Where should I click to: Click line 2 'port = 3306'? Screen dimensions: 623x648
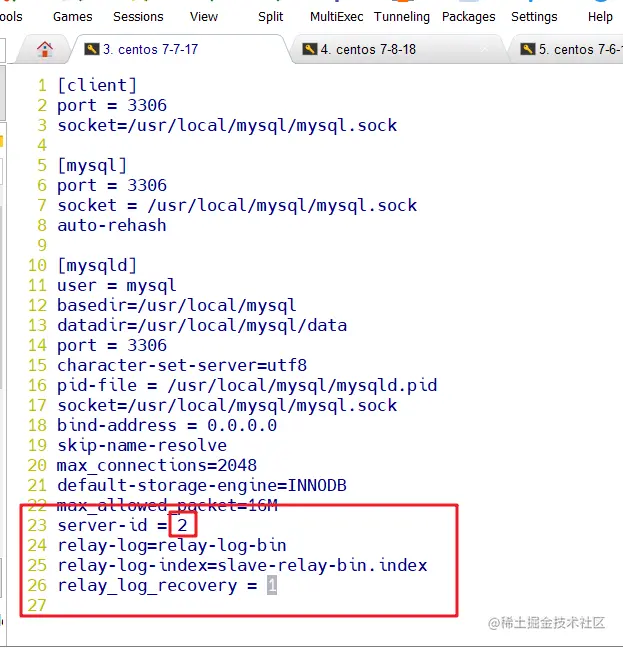pos(112,106)
